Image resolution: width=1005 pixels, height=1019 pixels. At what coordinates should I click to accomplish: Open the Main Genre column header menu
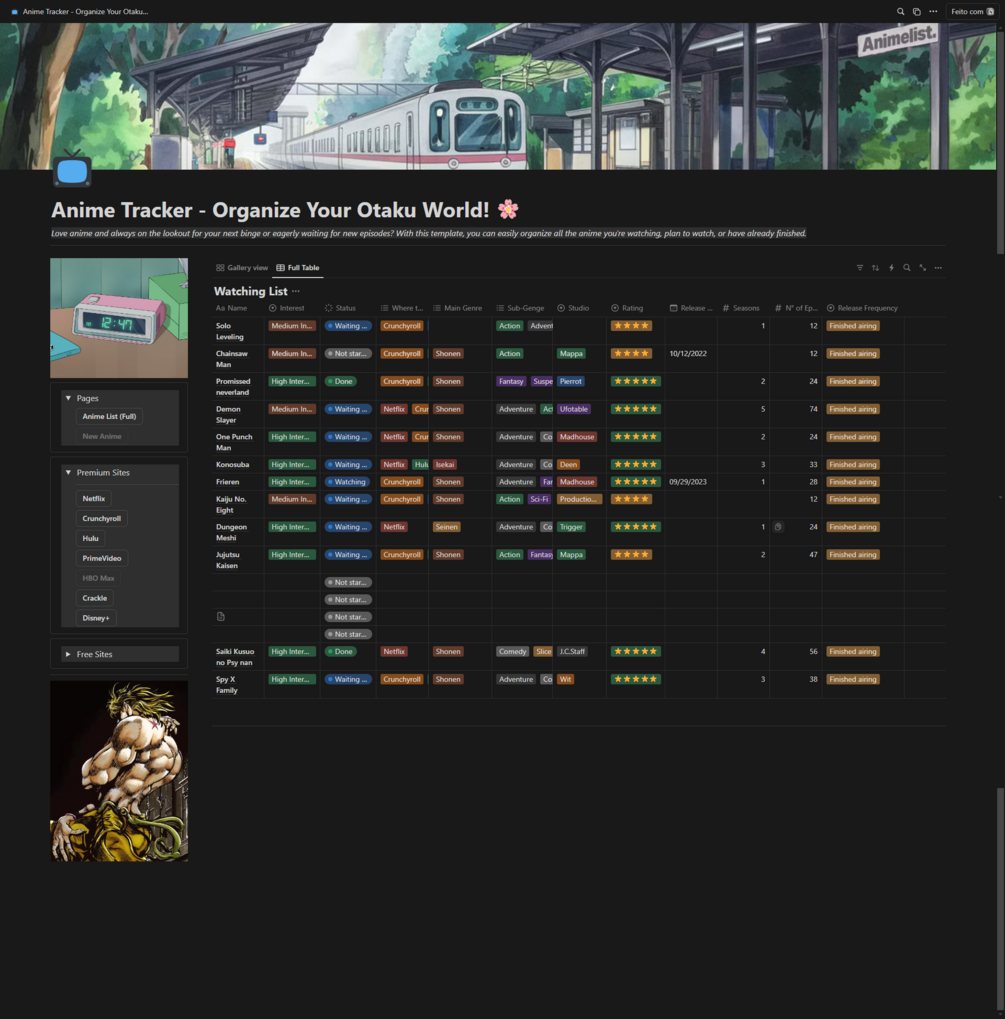tap(460, 308)
